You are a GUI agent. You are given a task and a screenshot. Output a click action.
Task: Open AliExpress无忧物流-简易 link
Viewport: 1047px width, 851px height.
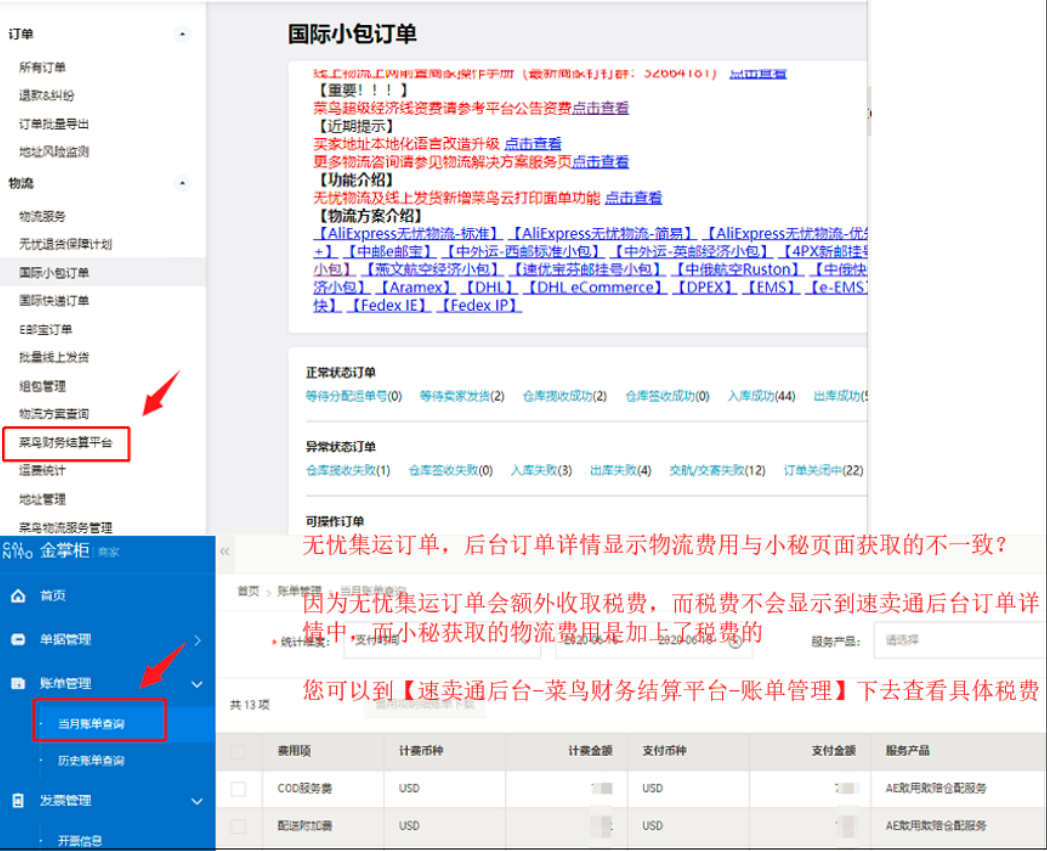(x=602, y=234)
